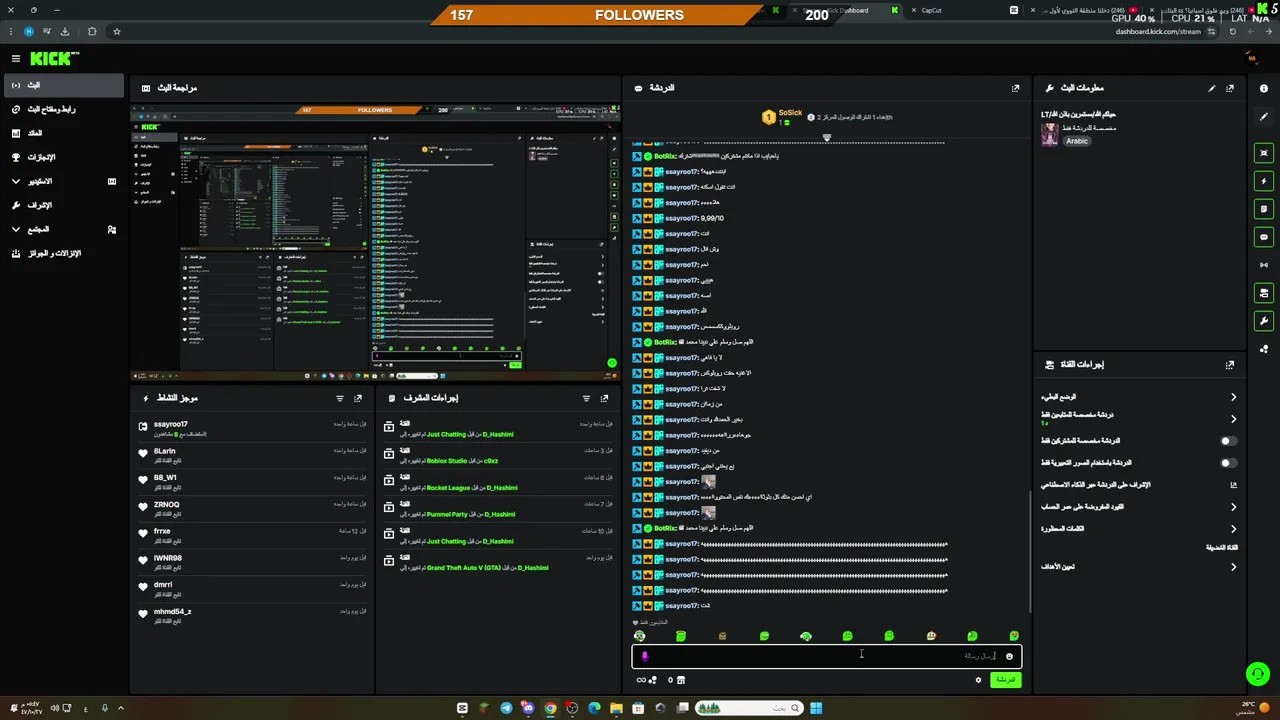The width and height of the screenshot is (1280, 720).
Task: Click the info icon in right toolbar
Action: 1264,88
